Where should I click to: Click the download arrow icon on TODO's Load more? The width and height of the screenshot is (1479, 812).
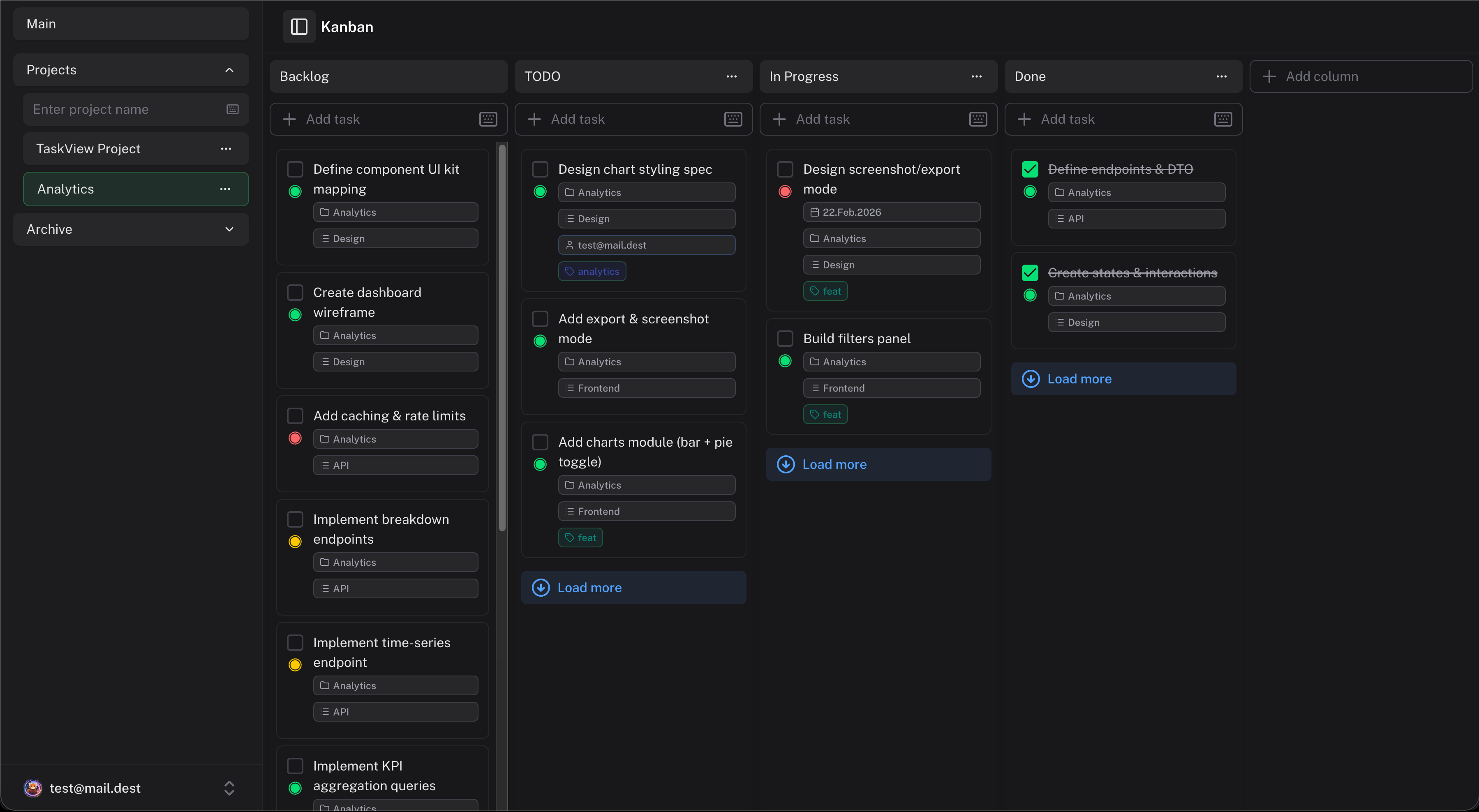coord(540,587)
